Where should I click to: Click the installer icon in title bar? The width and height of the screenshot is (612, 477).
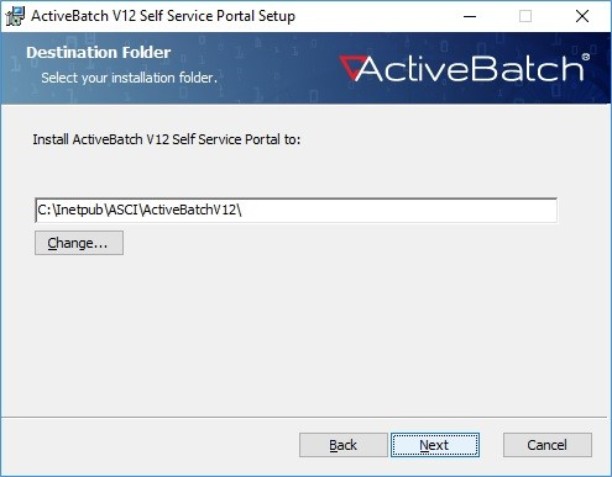click(x=15, y=16)
